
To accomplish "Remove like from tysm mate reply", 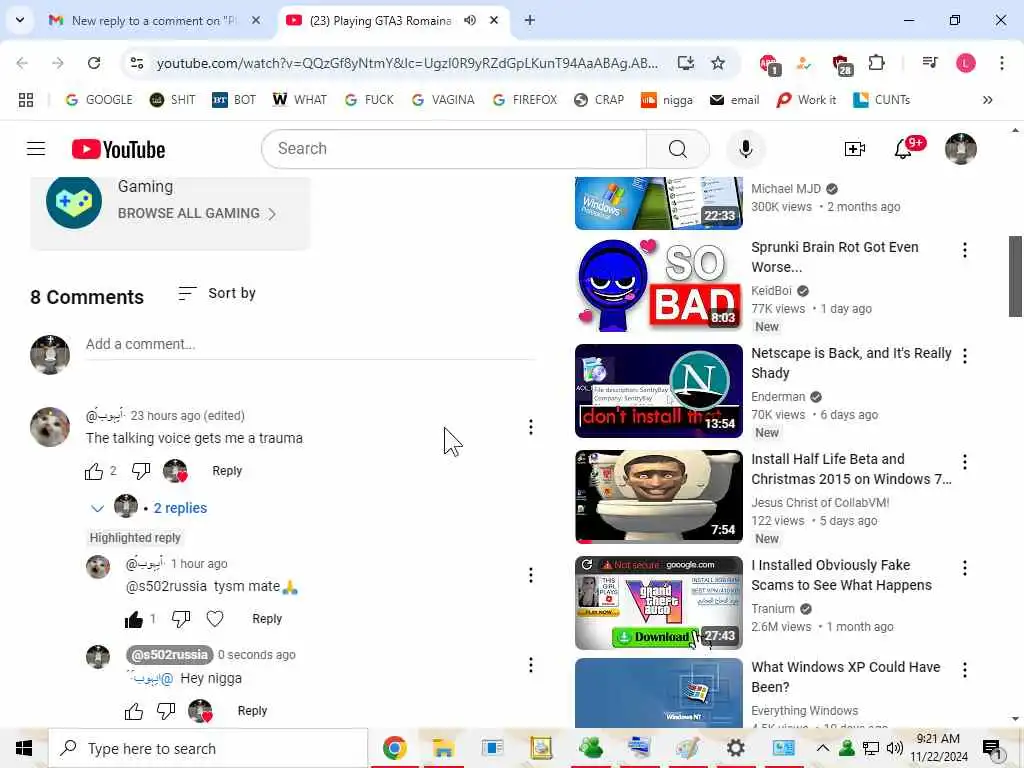I will coord(134,619).
